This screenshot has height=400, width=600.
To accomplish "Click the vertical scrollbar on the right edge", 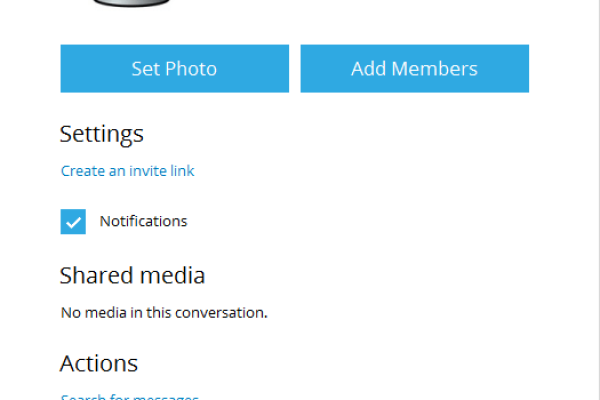I will pos(595,200).
